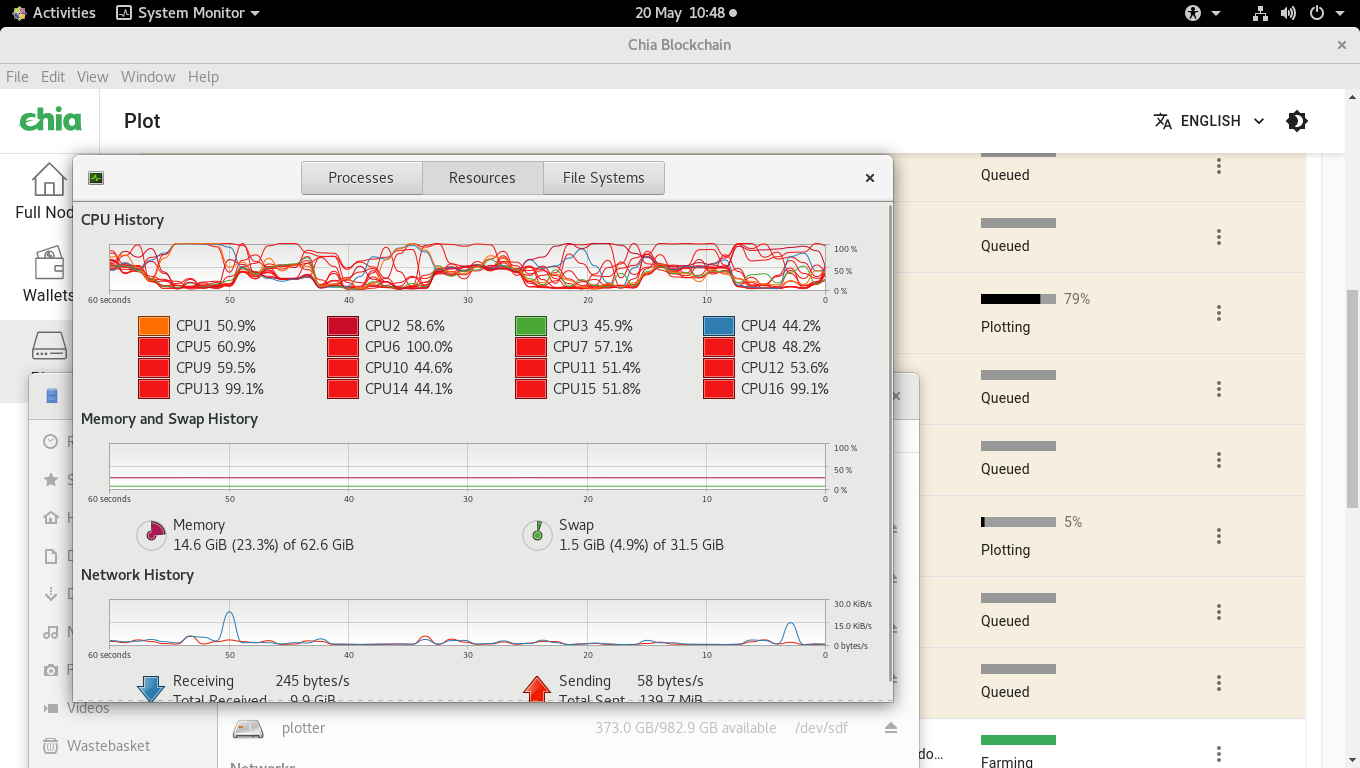Click the 5% plotting progress bar
The height and width of the screenshot is (768, 1360).
1018,522
